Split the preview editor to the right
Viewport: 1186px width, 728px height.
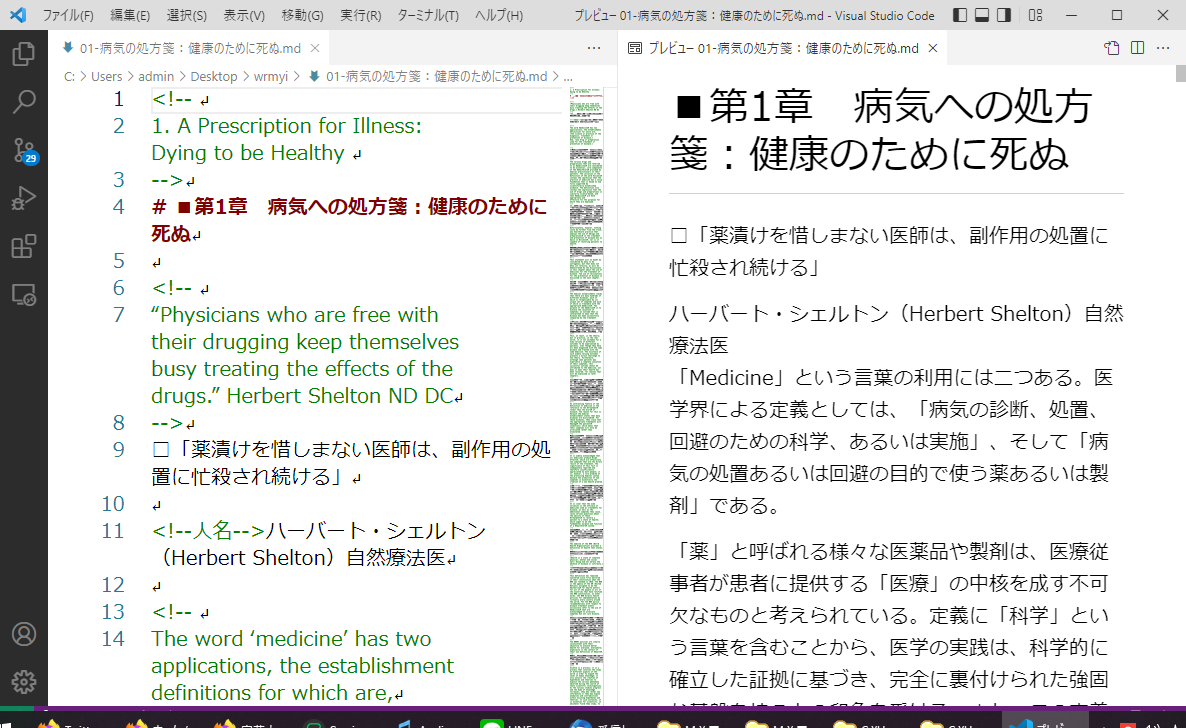pos(1137,48)
